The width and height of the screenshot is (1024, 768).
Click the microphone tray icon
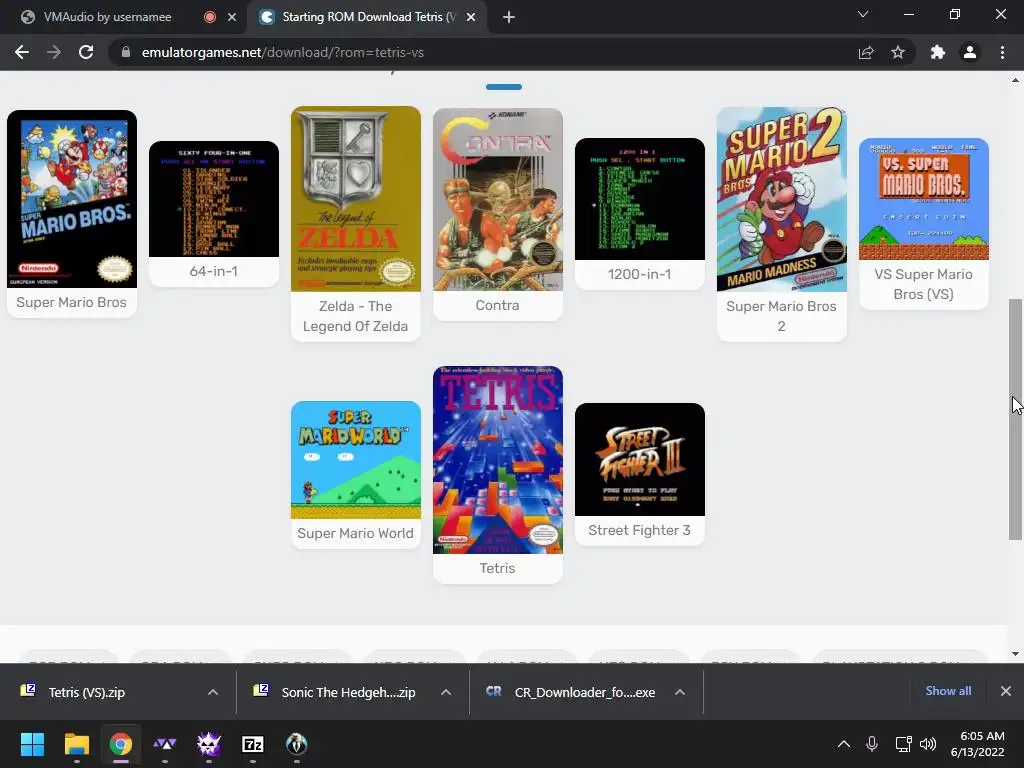(872, 744)
